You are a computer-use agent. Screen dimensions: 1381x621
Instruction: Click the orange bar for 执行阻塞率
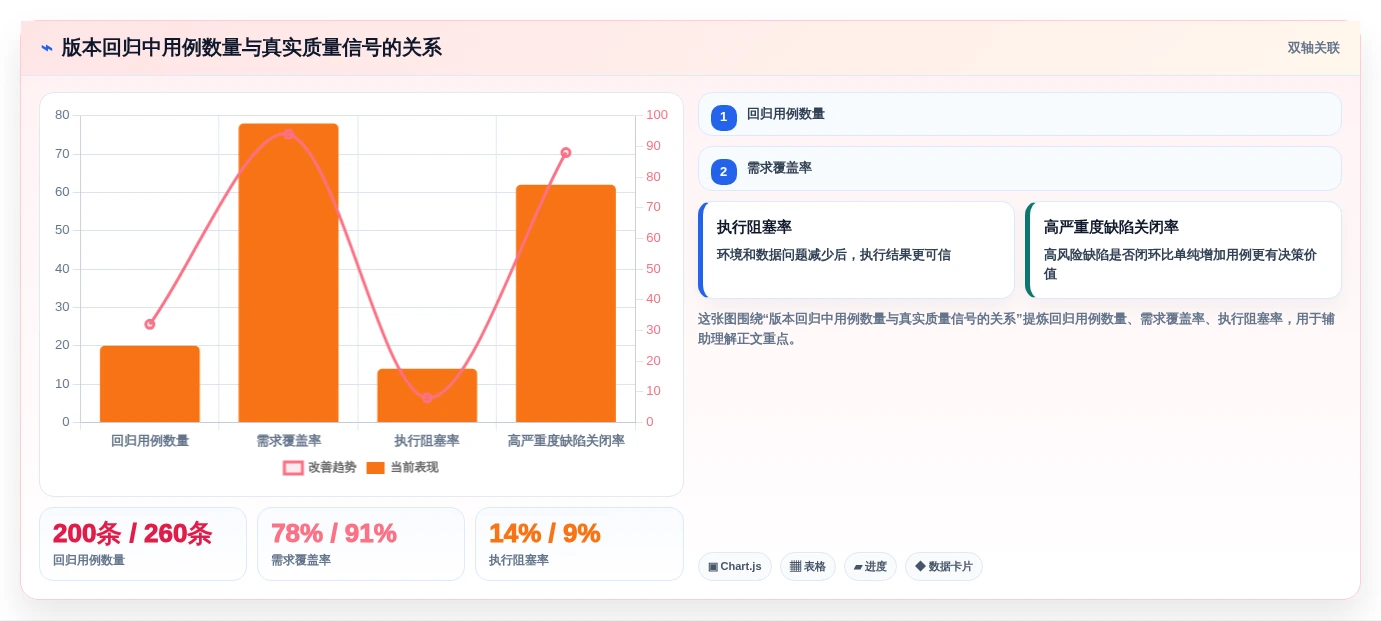tap(427, 396)
